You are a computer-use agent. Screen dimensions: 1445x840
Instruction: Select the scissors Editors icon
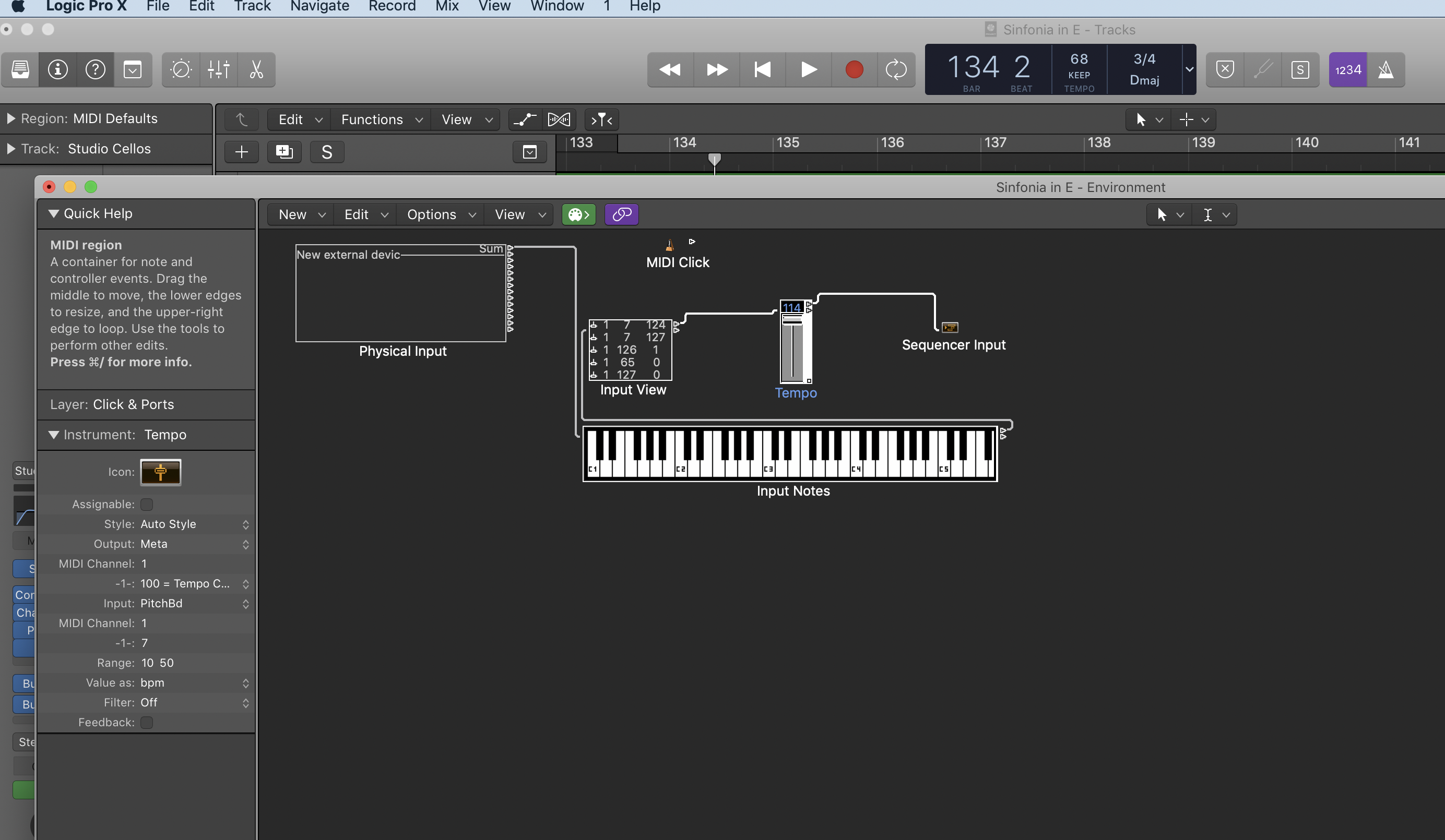click(256, 70)
